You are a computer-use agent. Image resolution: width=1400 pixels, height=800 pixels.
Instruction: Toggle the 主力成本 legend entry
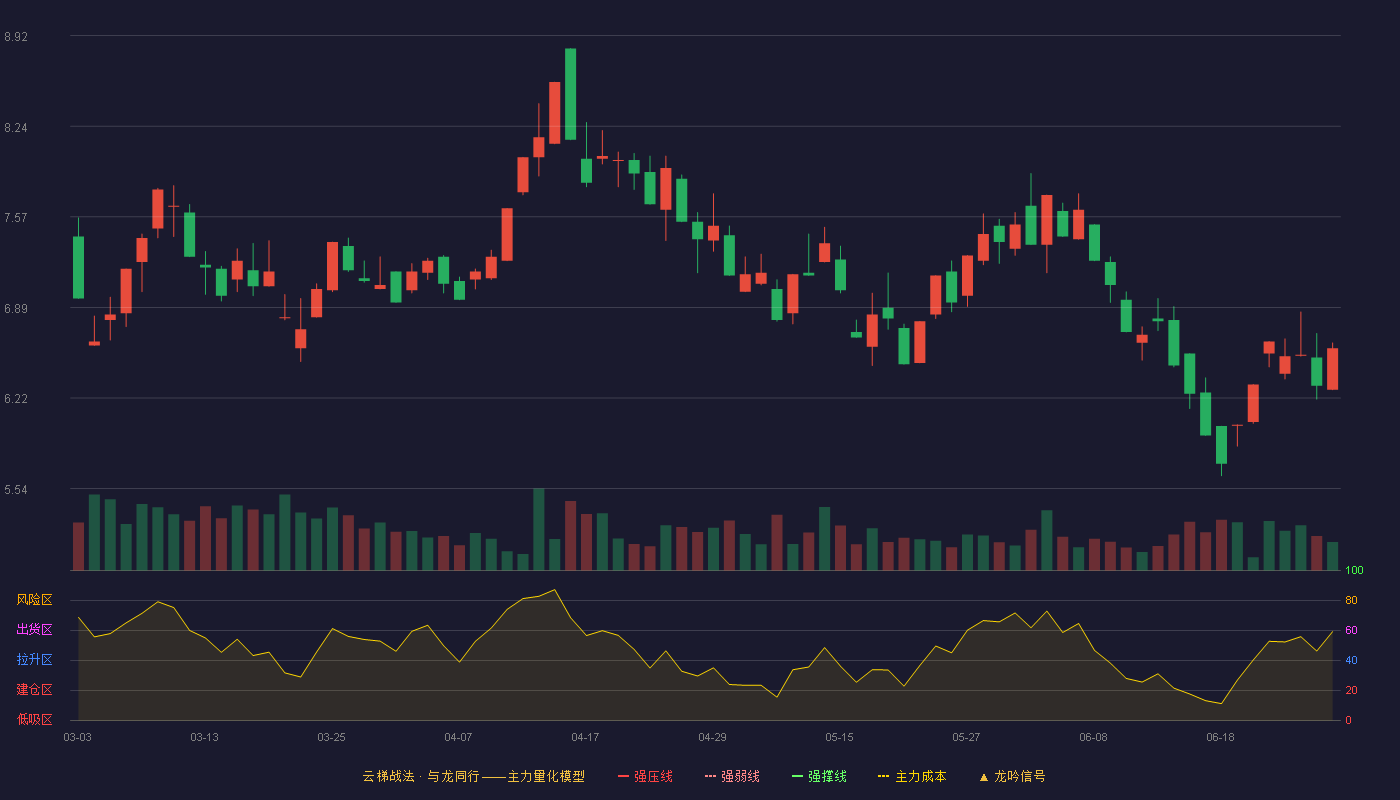tap(912, 776)
